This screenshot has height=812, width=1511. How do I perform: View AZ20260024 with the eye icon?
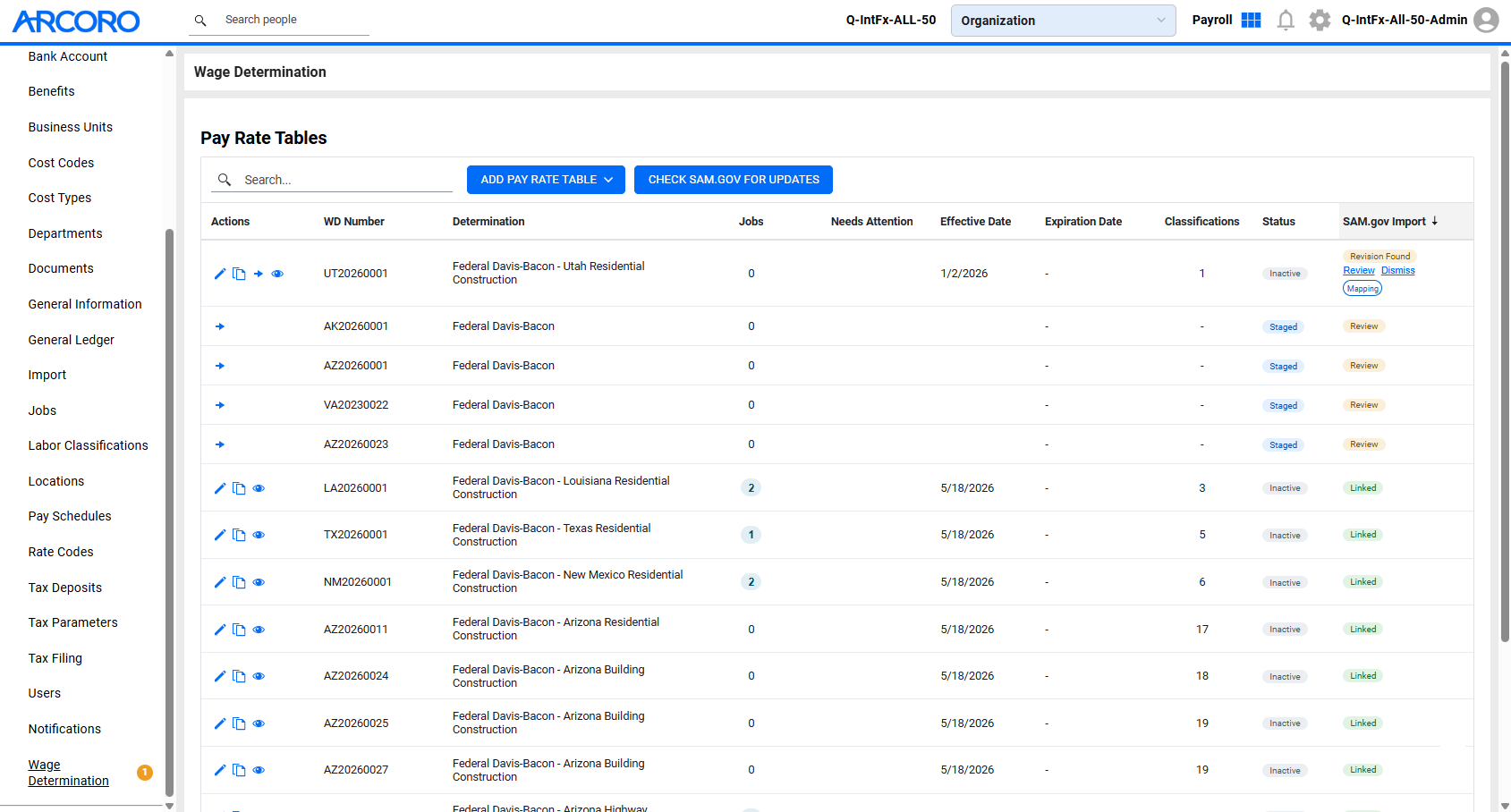click(259, 676)
